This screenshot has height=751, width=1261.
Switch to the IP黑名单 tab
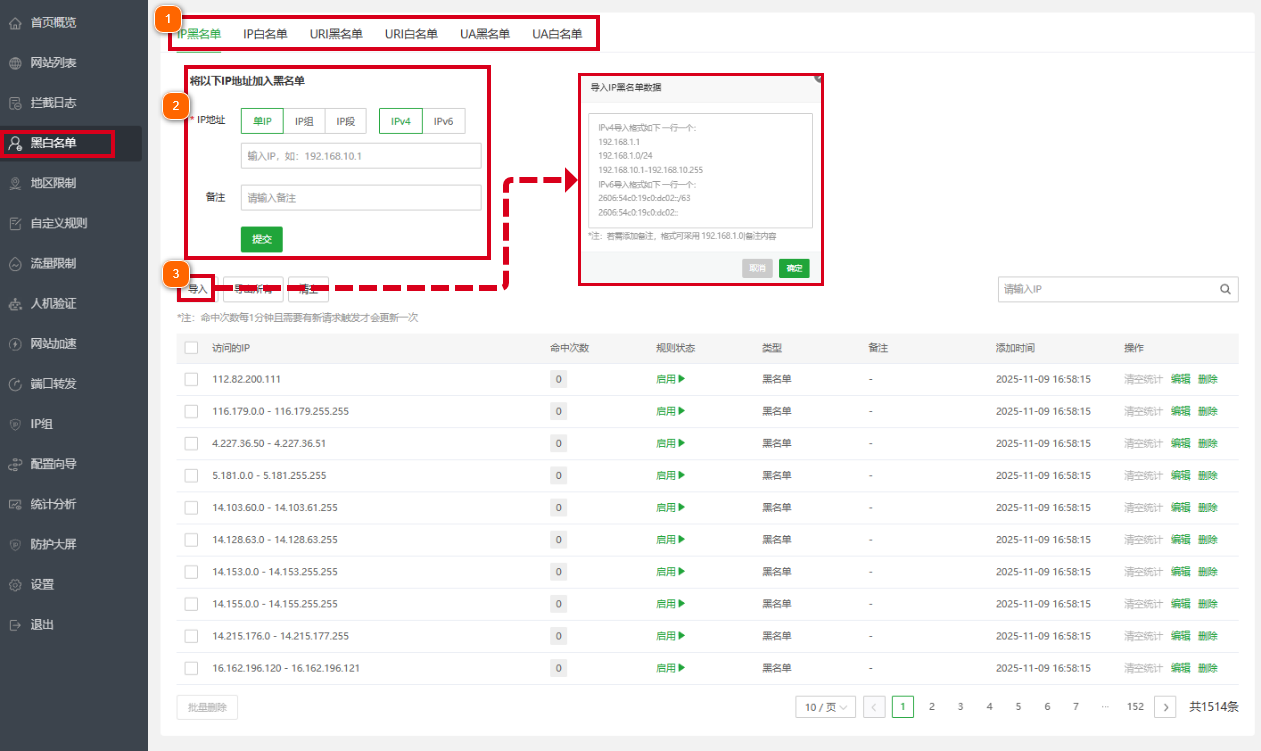point(199,34)
